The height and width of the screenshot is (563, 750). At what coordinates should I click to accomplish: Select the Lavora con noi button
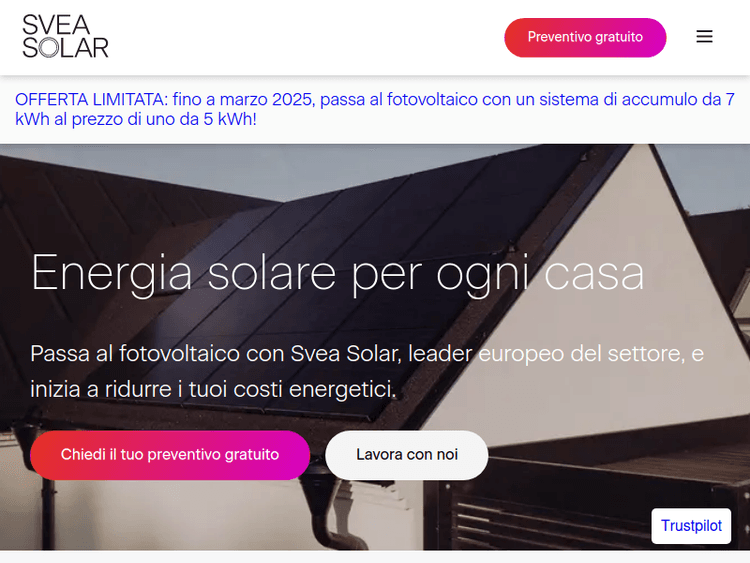coord(407,454)
